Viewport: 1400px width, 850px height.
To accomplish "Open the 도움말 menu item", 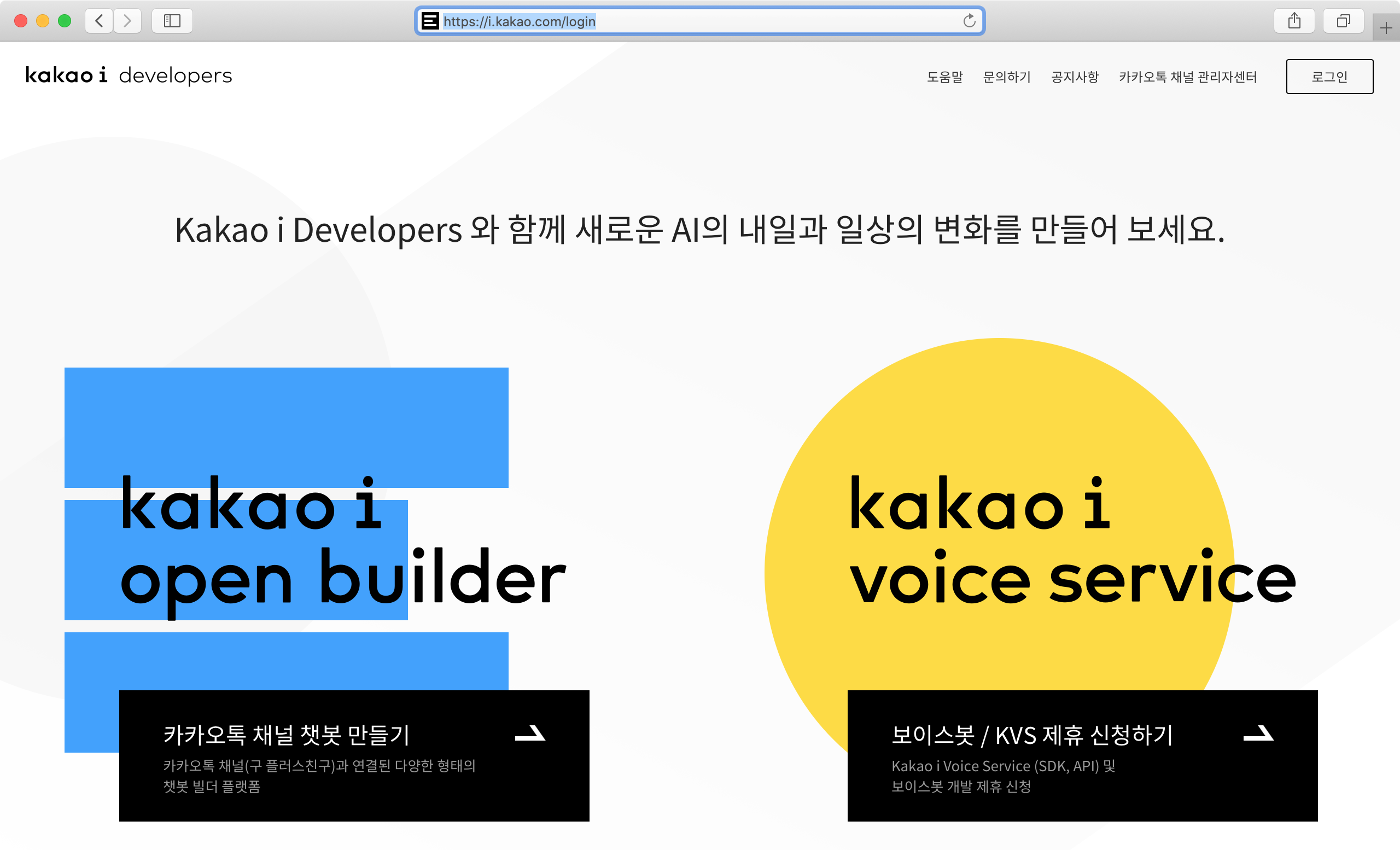I will pyautogui.click(x=944, y=77).
